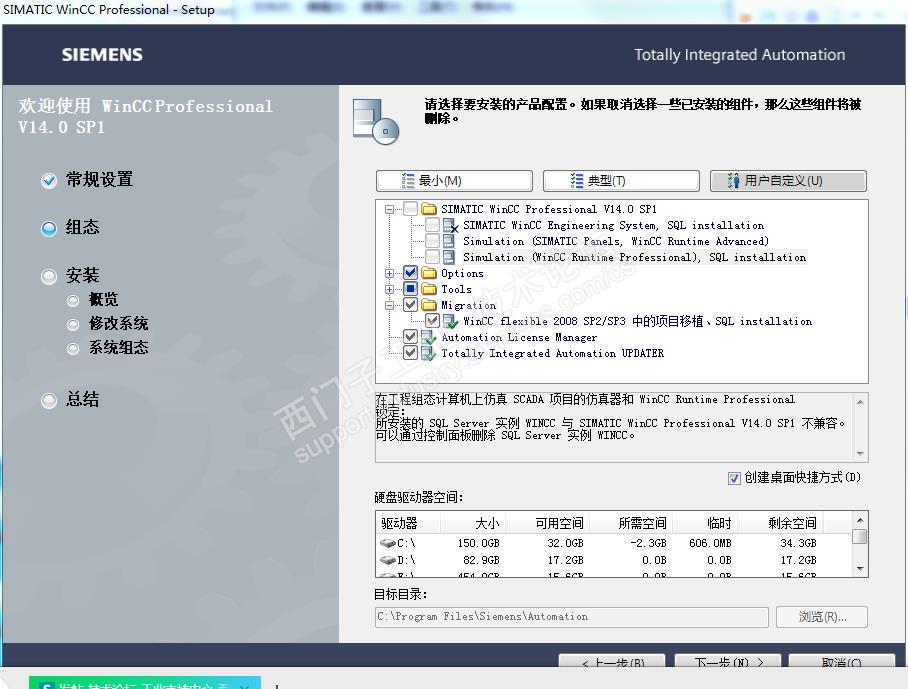Click the 最小(M) minimal configuration button
The image size is (908, 689).
tap(454, 181)
